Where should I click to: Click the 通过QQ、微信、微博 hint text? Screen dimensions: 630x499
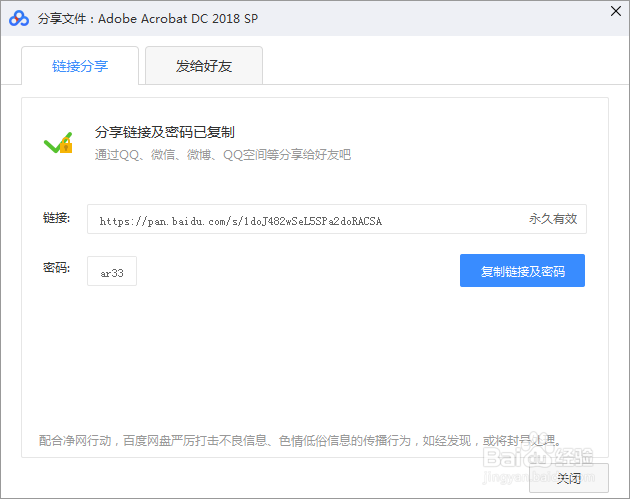(223, 154)
